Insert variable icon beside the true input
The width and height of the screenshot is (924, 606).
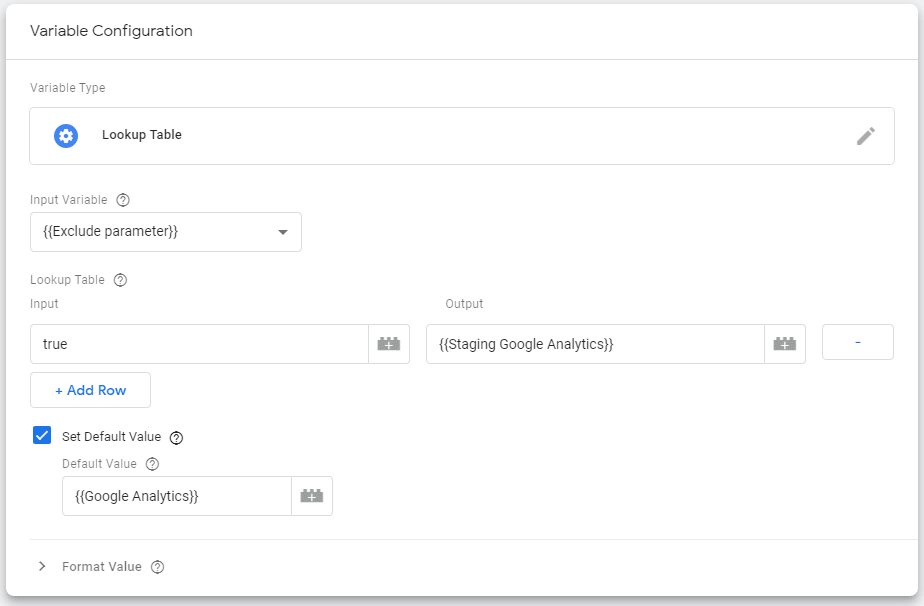point(389,344)
